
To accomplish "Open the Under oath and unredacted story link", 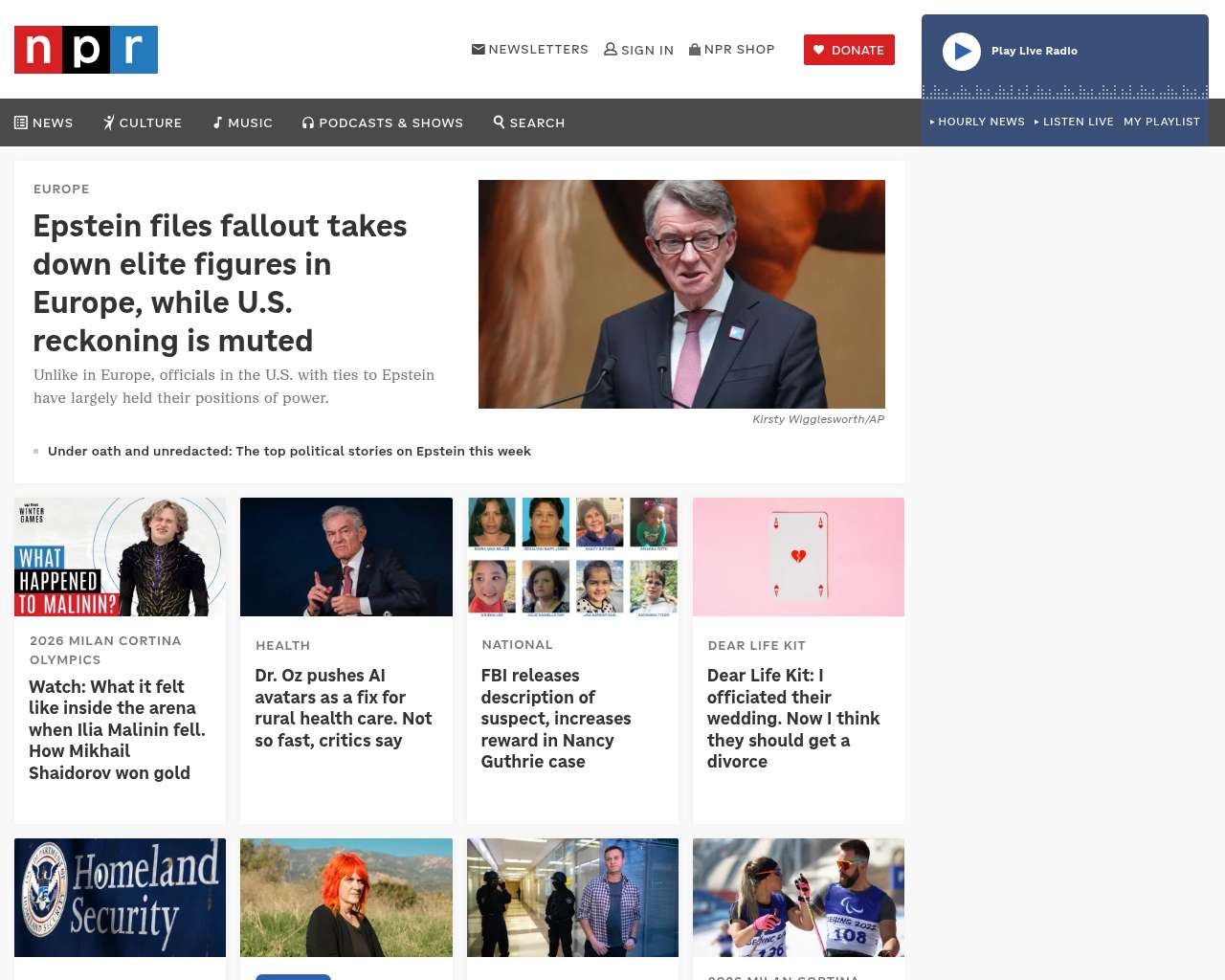I will click(289, 451).
